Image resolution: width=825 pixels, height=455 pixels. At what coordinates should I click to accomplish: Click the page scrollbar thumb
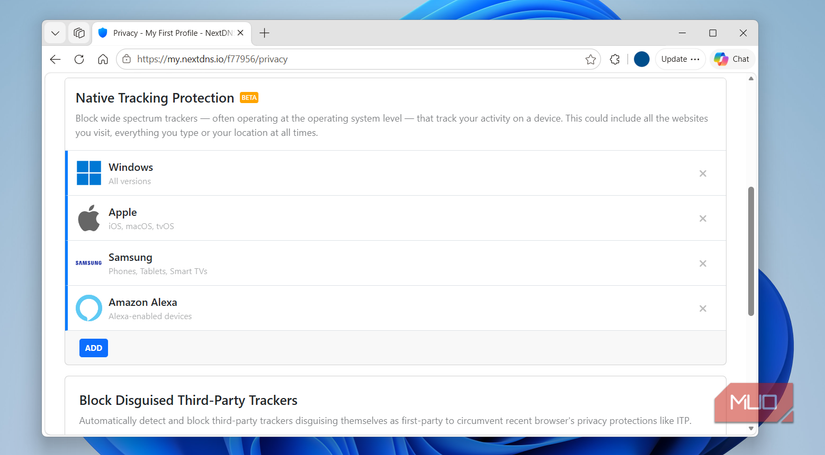coord(751,251)
